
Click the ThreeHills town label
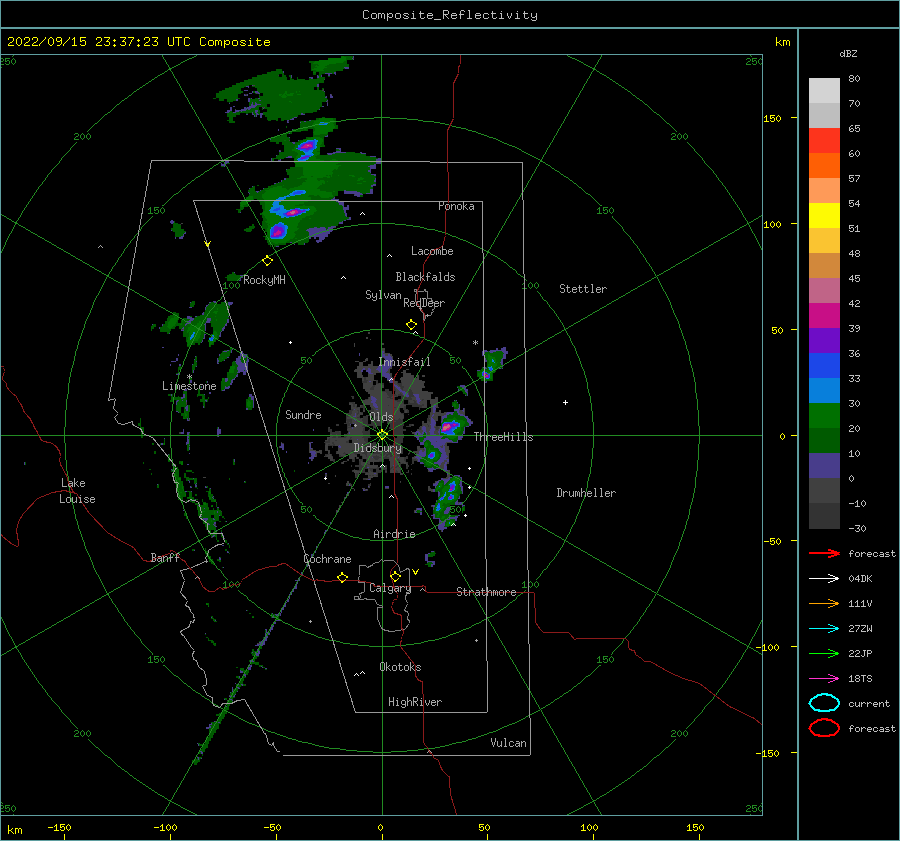(503, 437)
